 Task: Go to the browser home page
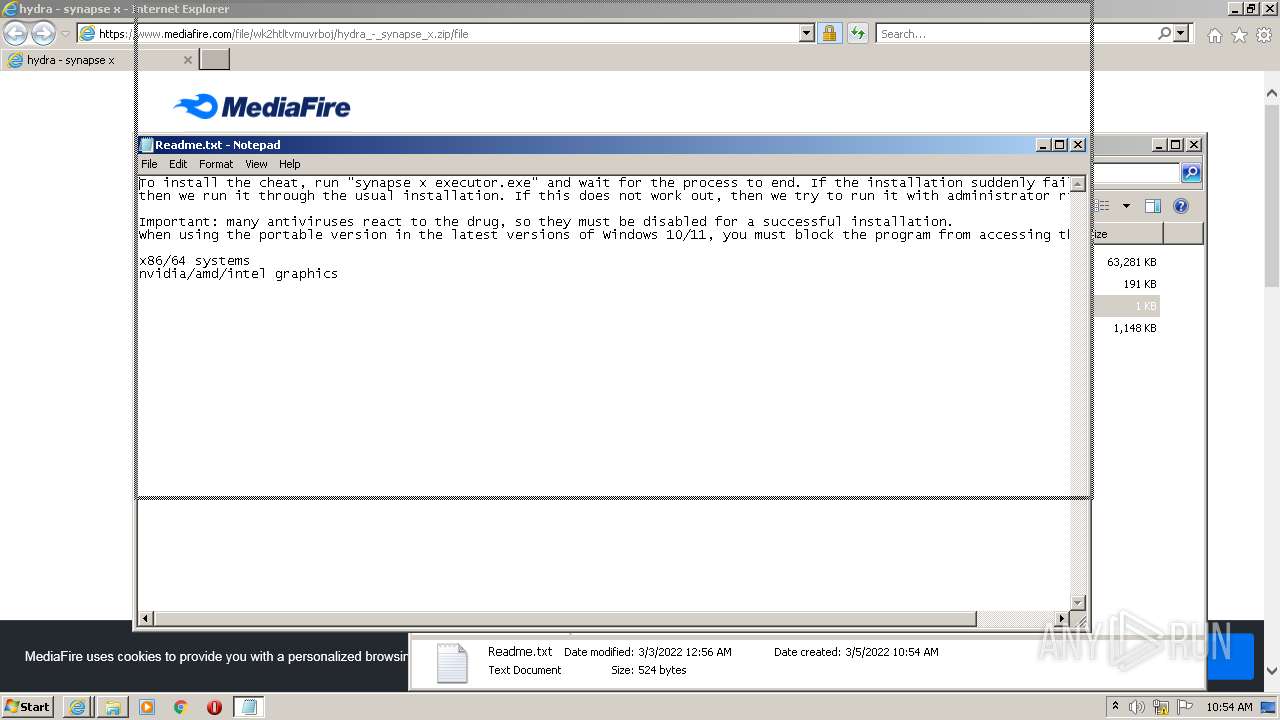click(x=1214, y=35)
